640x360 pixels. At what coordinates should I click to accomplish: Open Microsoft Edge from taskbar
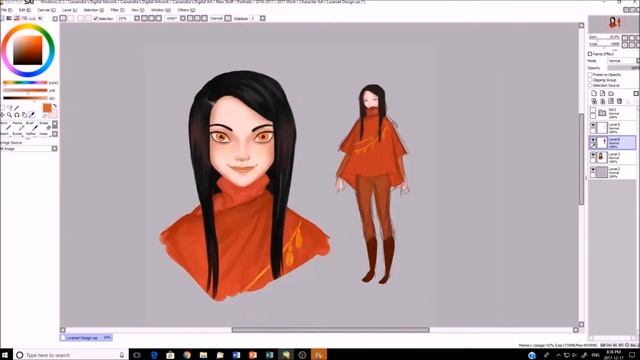154,355
